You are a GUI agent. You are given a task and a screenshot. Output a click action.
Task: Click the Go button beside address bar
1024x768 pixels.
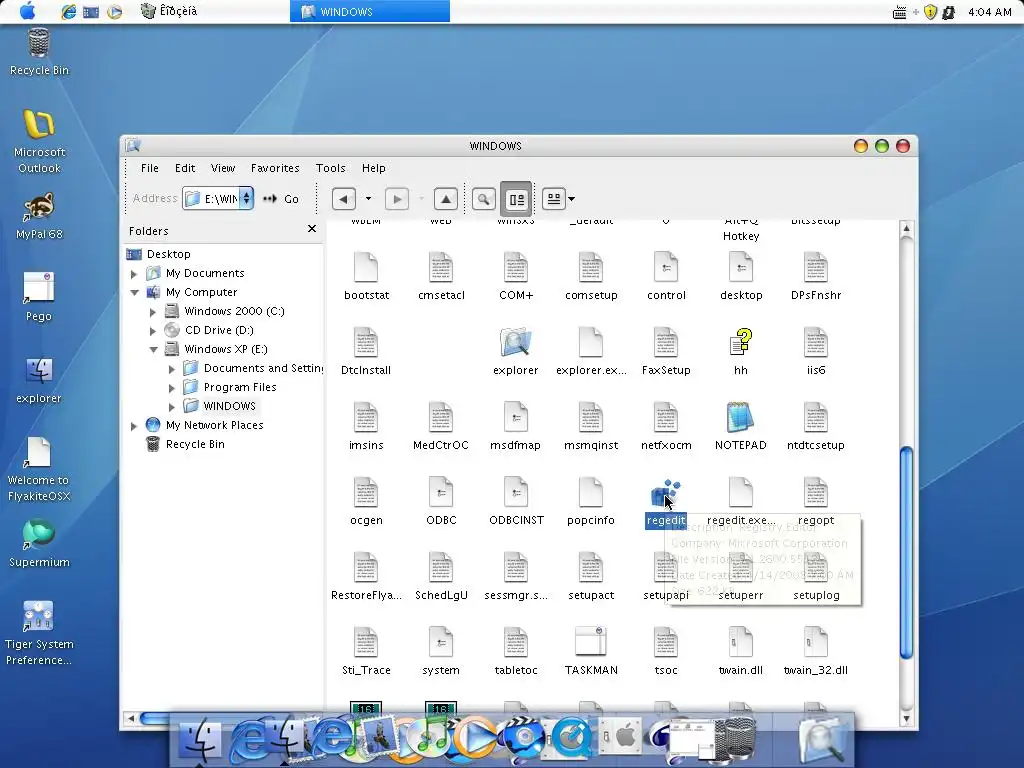(x=282, y=199)
